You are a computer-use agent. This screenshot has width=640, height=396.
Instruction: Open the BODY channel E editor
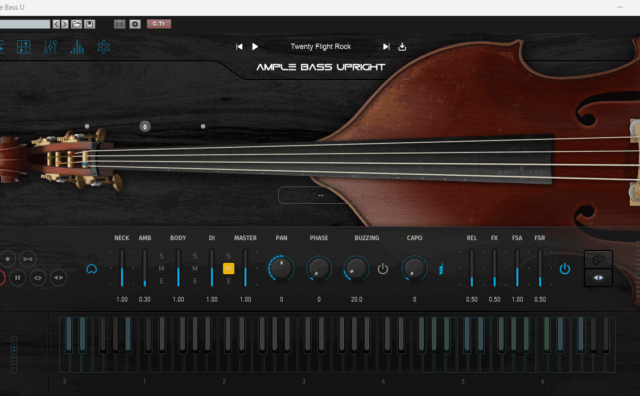point(195,281)
